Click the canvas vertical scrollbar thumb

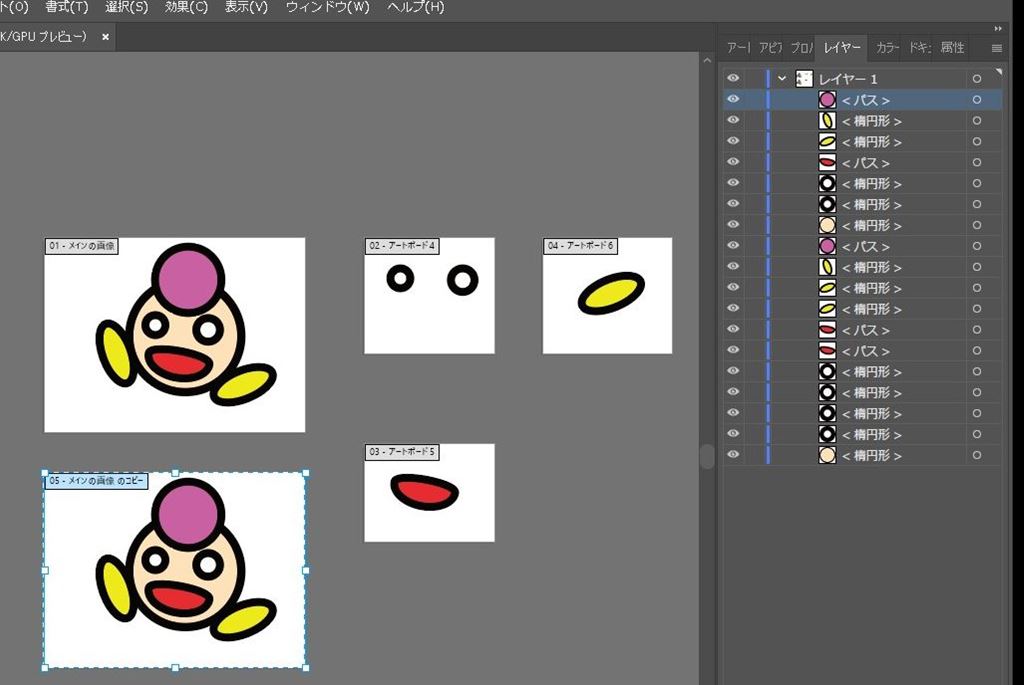(707, 456)
